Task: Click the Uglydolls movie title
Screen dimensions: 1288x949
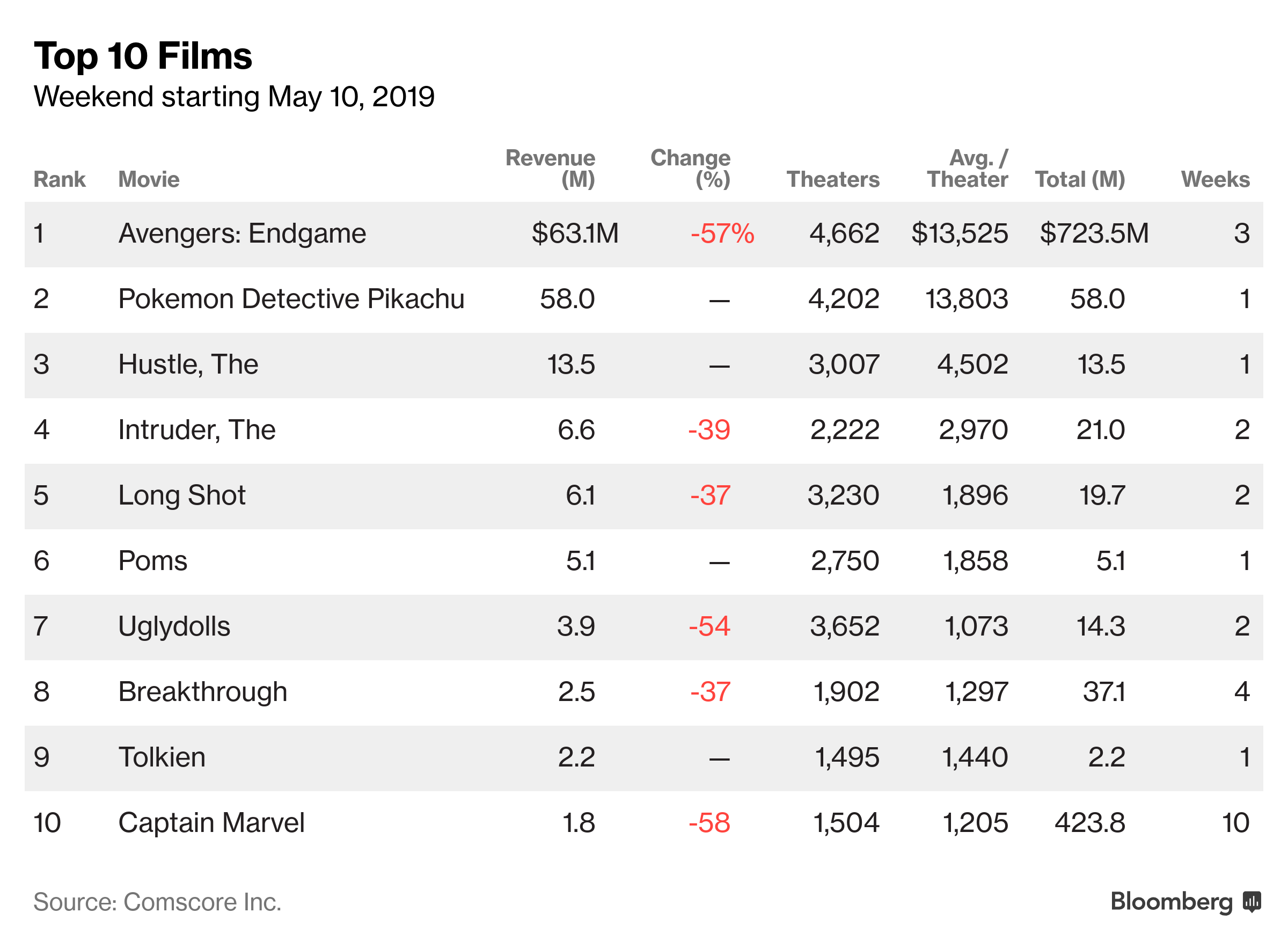Action: (174, 626)
